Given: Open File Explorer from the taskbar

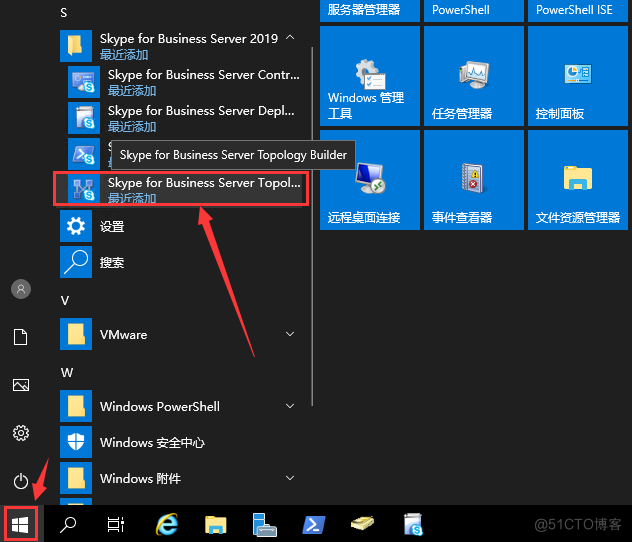Looking at the screenshot, I should (216, 525).
